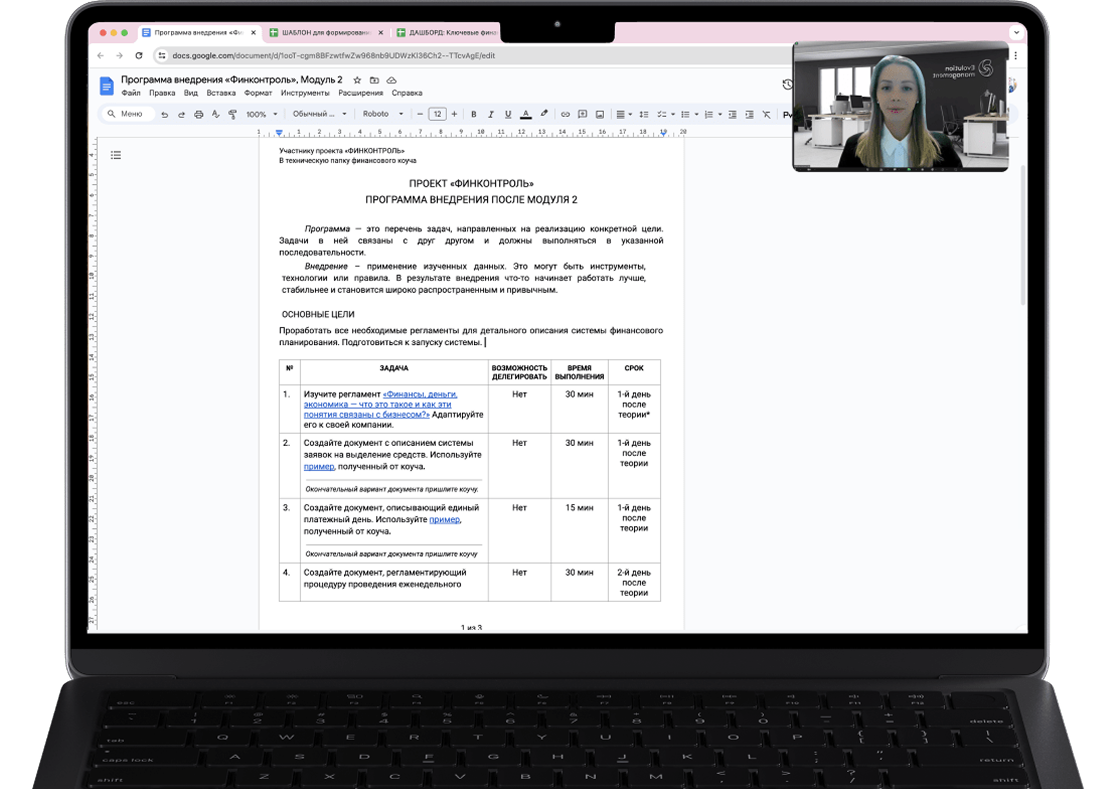Viewport: 1118px width, 789px height.
Task: Close the 'Программа внедрения' browser tab
Action: [x=253, y=33]
